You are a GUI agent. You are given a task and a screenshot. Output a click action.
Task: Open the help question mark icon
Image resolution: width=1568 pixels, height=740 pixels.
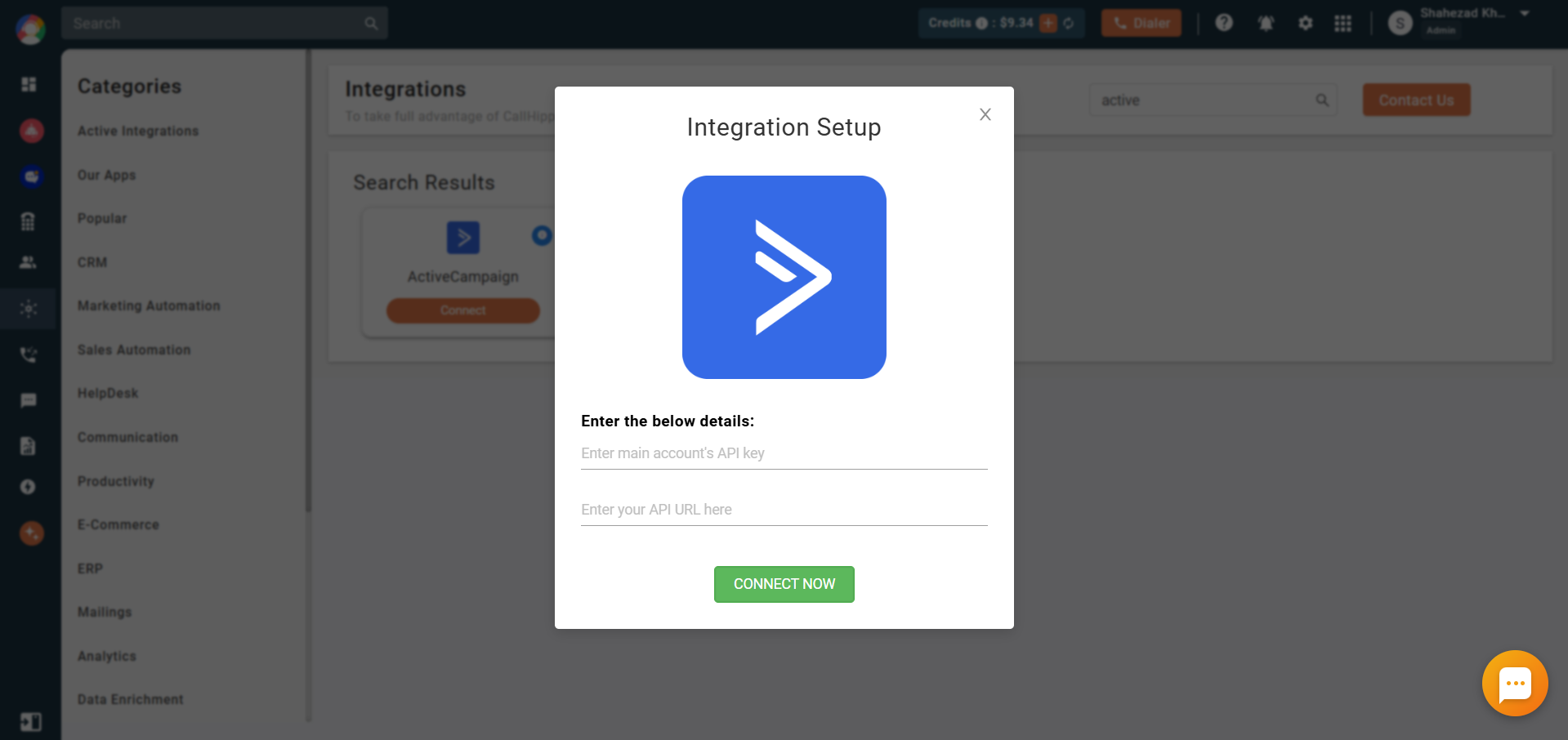(1223, 23)
